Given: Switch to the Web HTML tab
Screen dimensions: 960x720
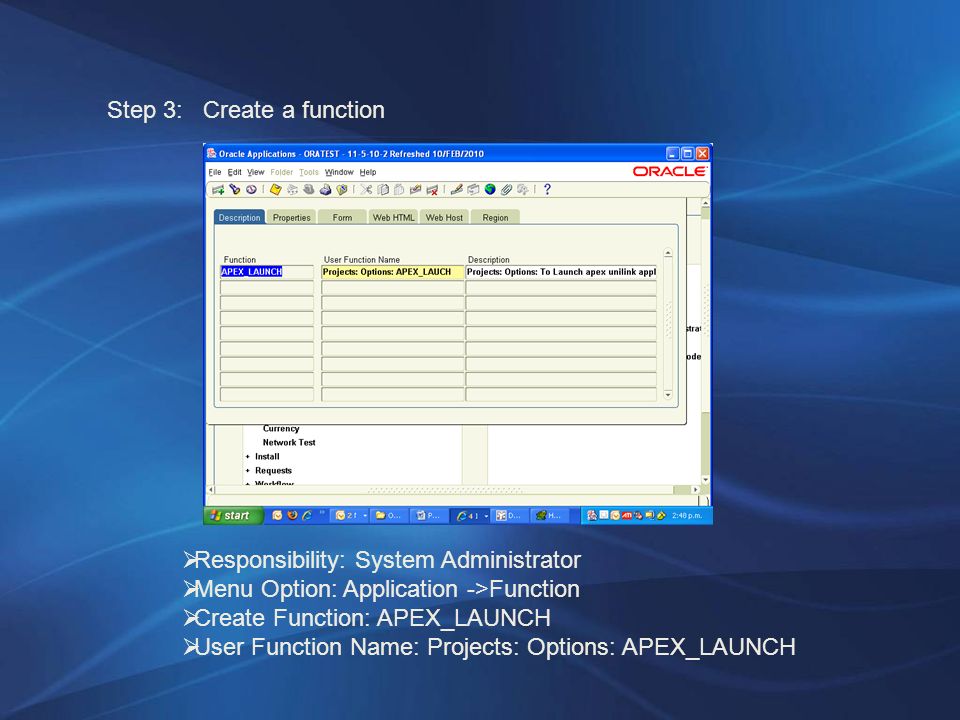Looking at the screenshot, I should pos(393,217).
